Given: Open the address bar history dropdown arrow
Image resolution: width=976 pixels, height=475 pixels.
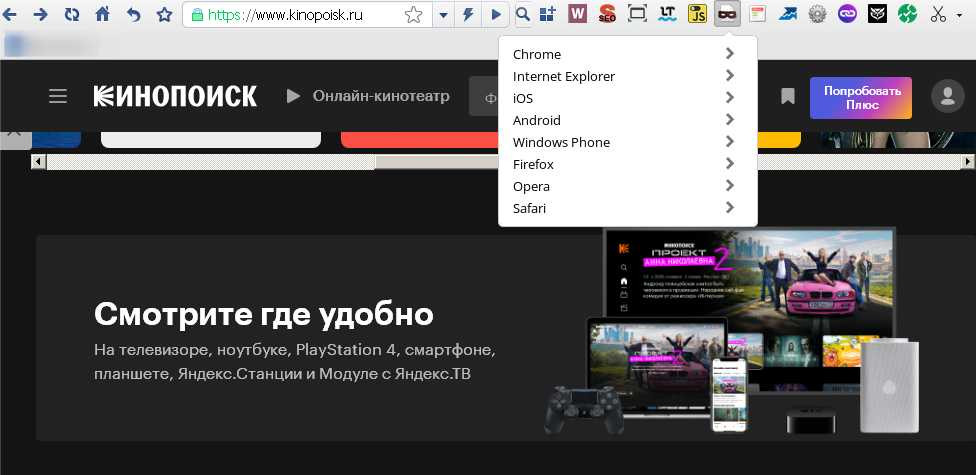Looking at the screenshot, I should tap(443, 15).
